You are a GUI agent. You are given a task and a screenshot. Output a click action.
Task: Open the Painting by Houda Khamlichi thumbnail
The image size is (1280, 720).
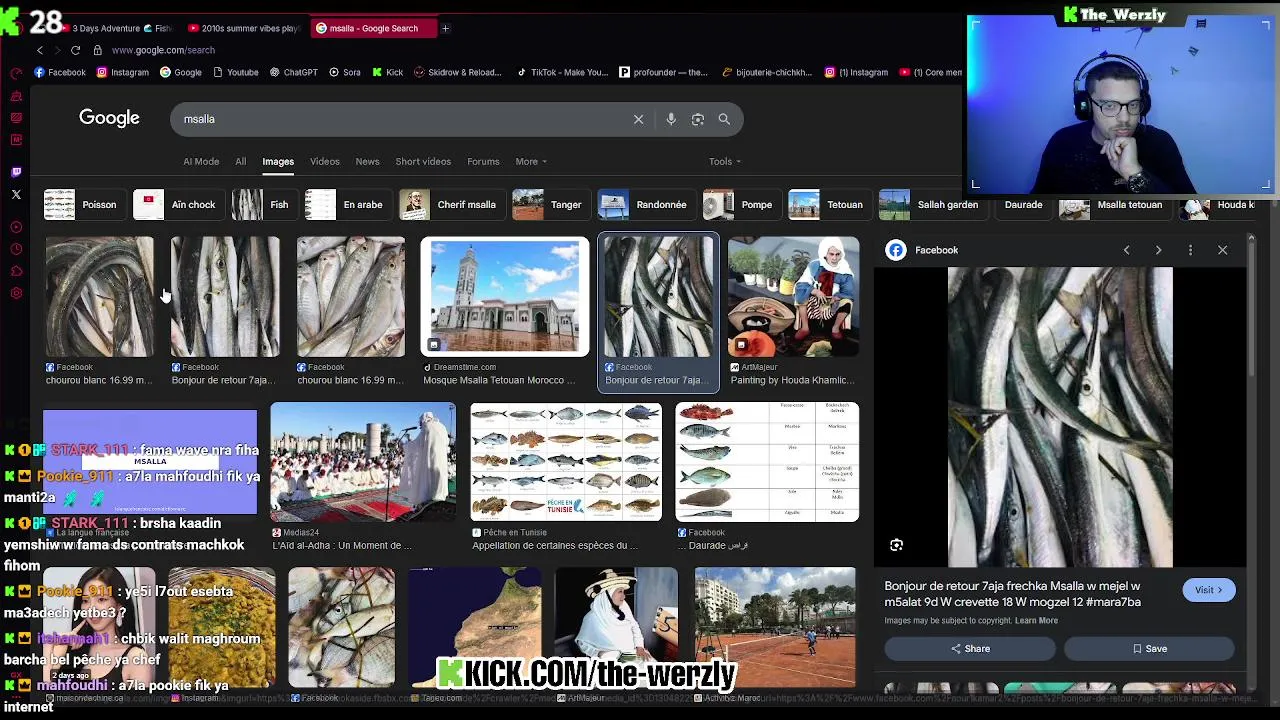793,297
